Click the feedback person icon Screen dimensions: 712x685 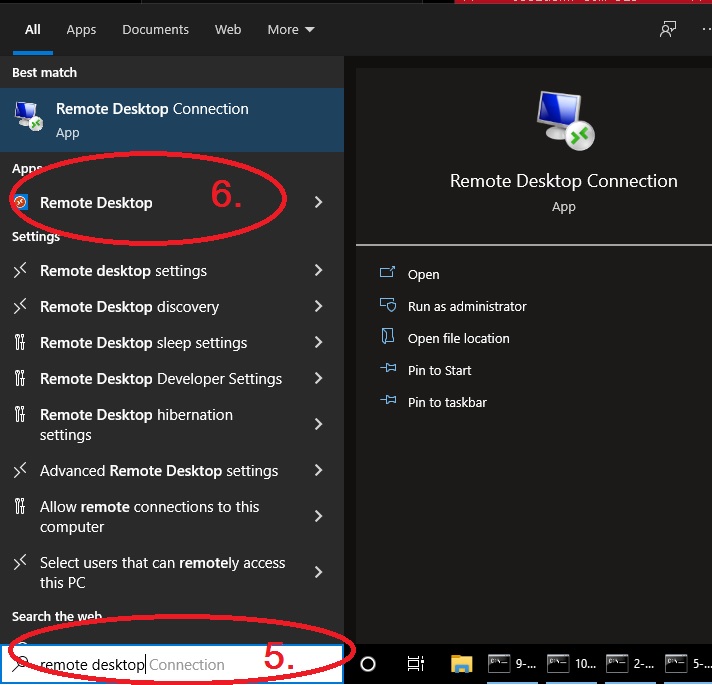(x=668, y=30)
